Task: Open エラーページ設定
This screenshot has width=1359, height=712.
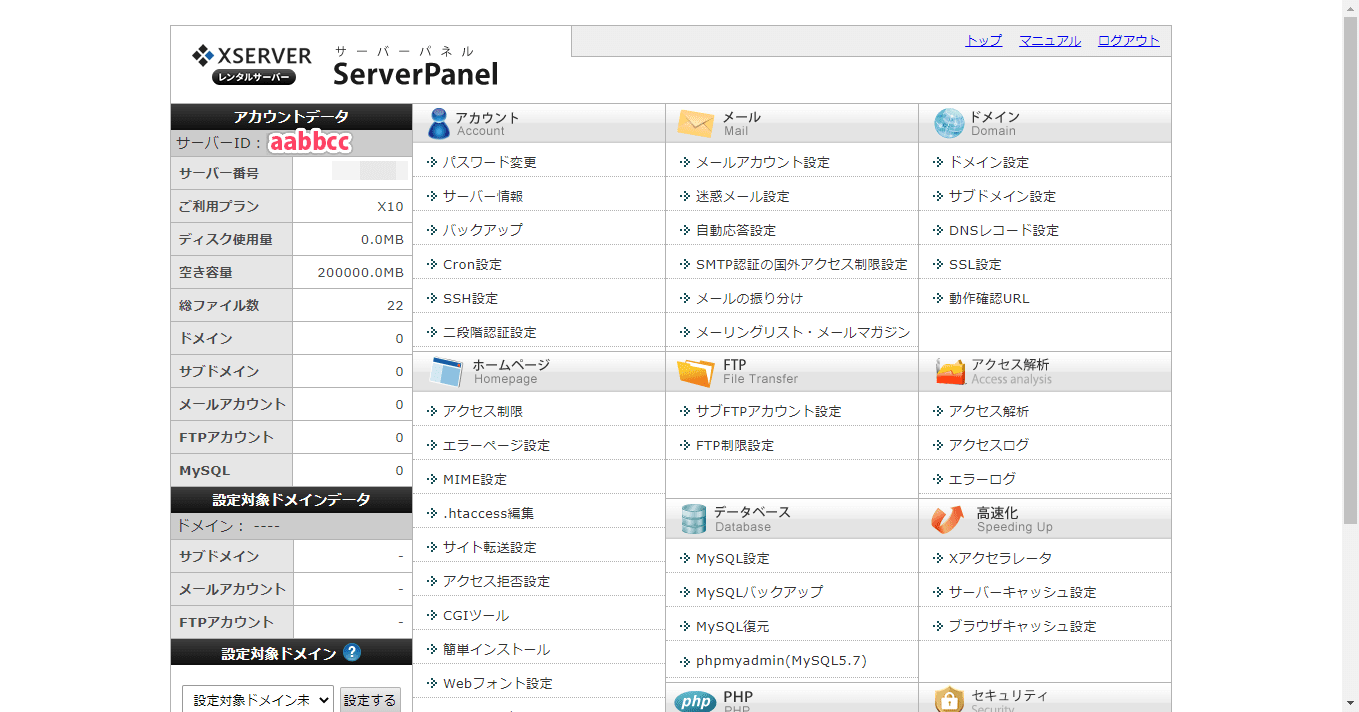Action: click(497, 445)
